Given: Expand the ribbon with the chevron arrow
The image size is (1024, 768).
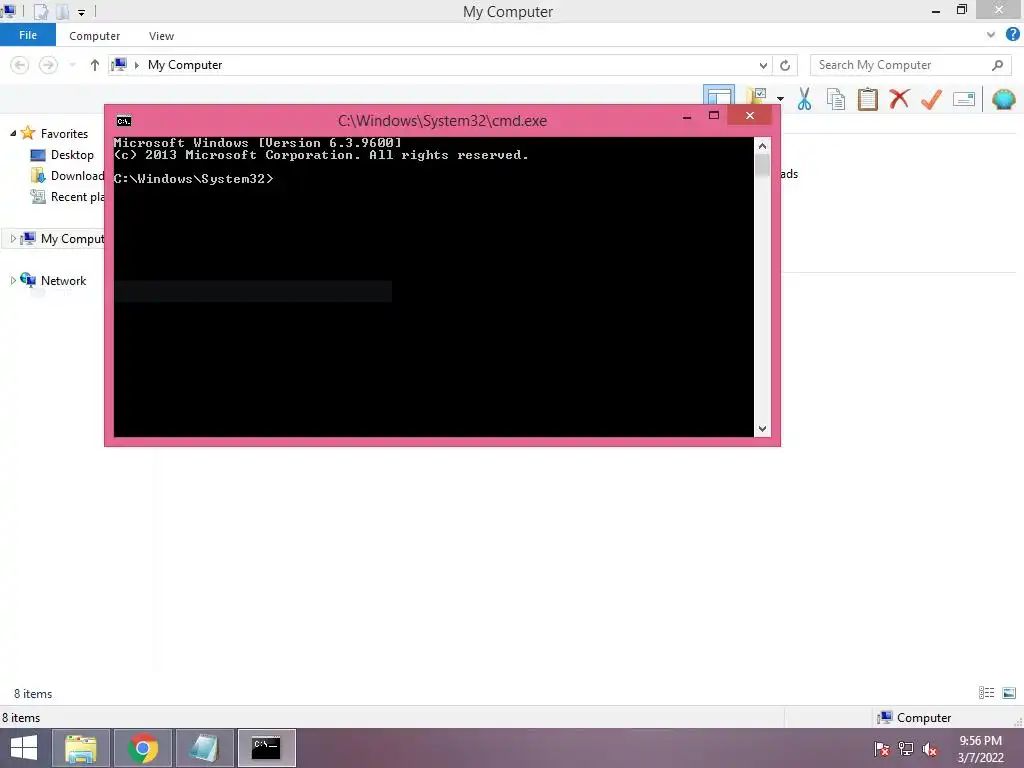Looking at the screenshot, I should tap(991, 35).
